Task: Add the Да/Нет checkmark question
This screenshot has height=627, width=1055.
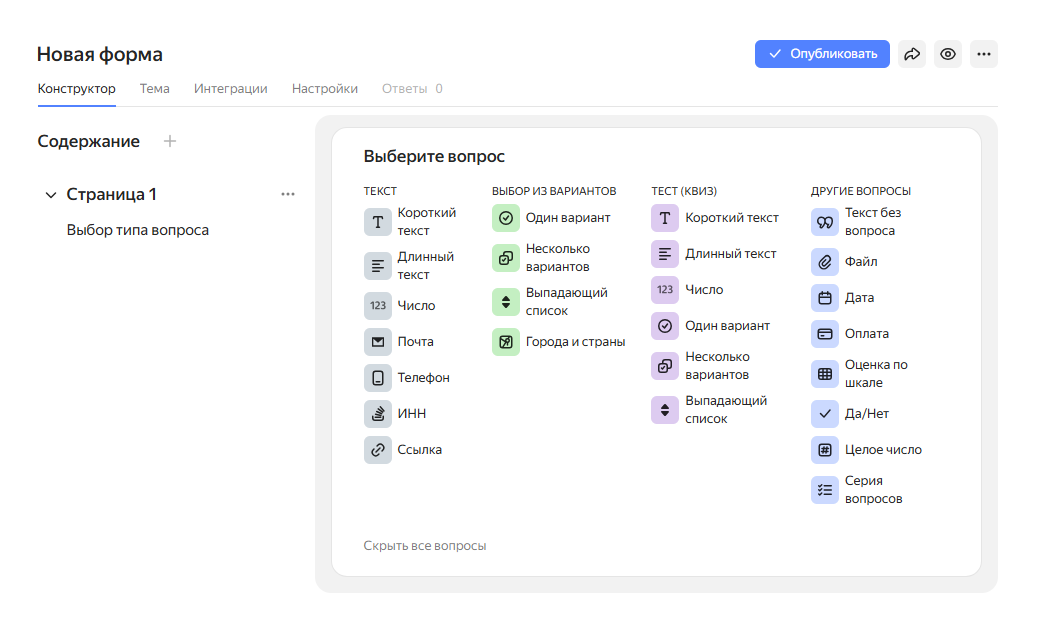Action: 825,414
